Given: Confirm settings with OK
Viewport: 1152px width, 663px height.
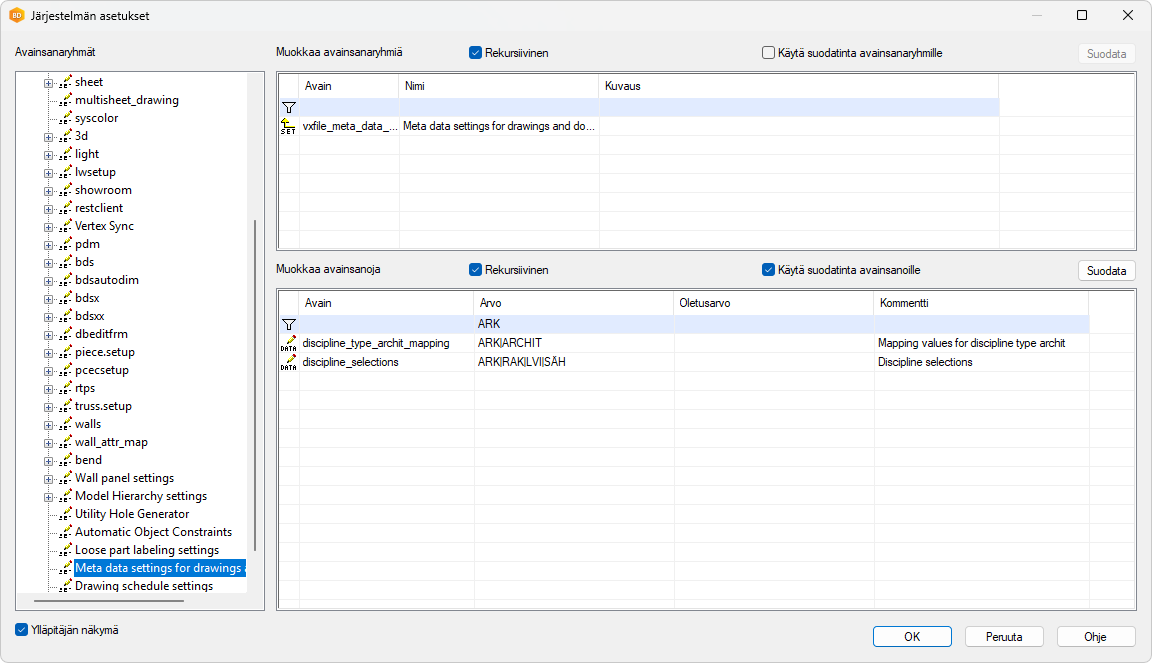Looking at the screenshot, I should (912, 637).
